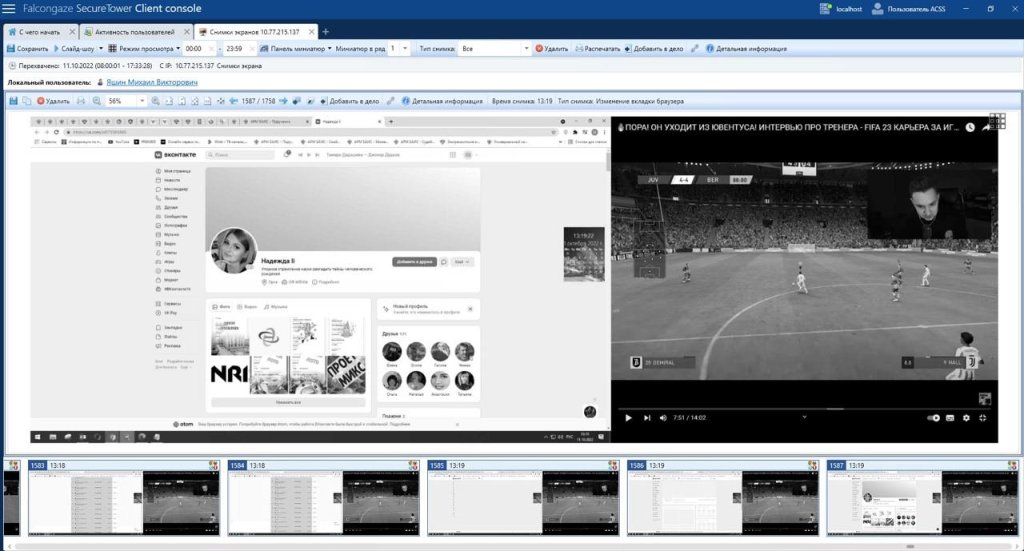
Task: Go to next snapshot with right arrow
Action: pyautogui.click(x=283, y=101)
